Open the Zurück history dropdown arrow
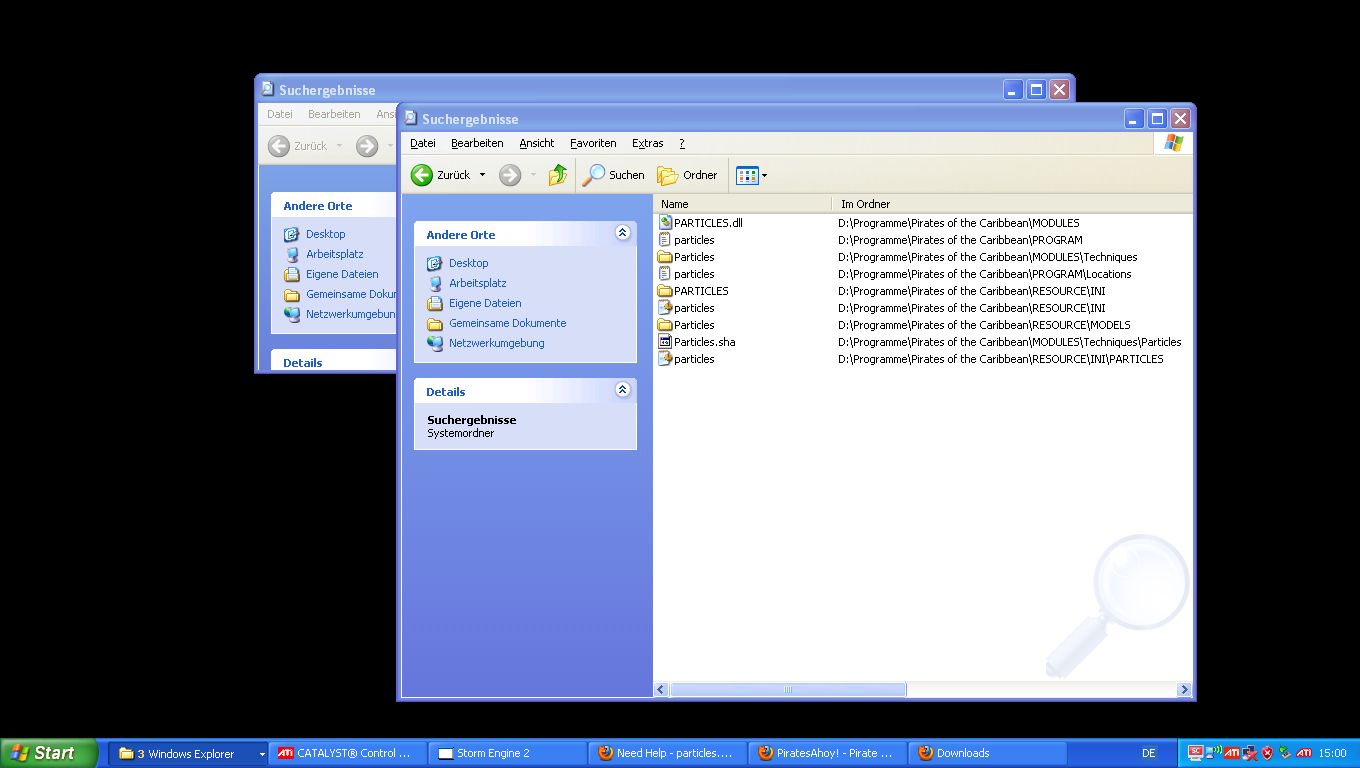The width and height of the screenshot is (1360, 768). pyautogui.click(x=482, y=175)
